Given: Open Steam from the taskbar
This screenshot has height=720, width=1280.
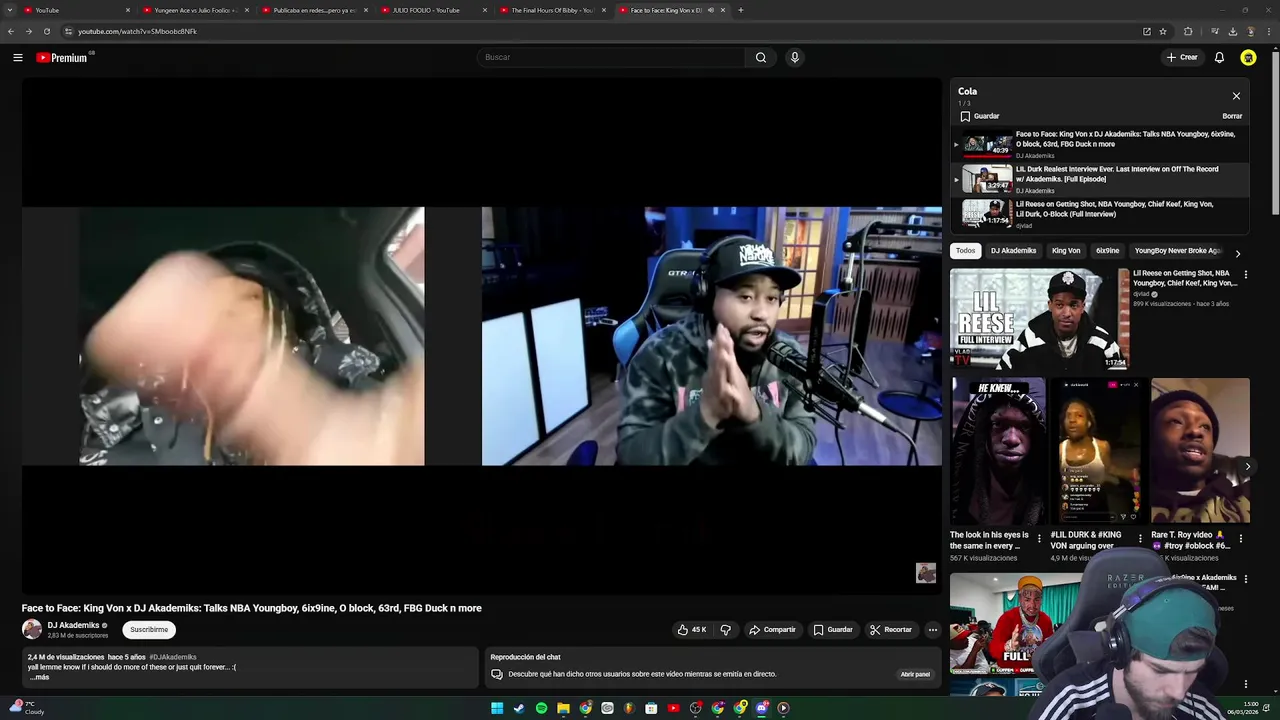Looking at the screenshot, I should [519, 708].
